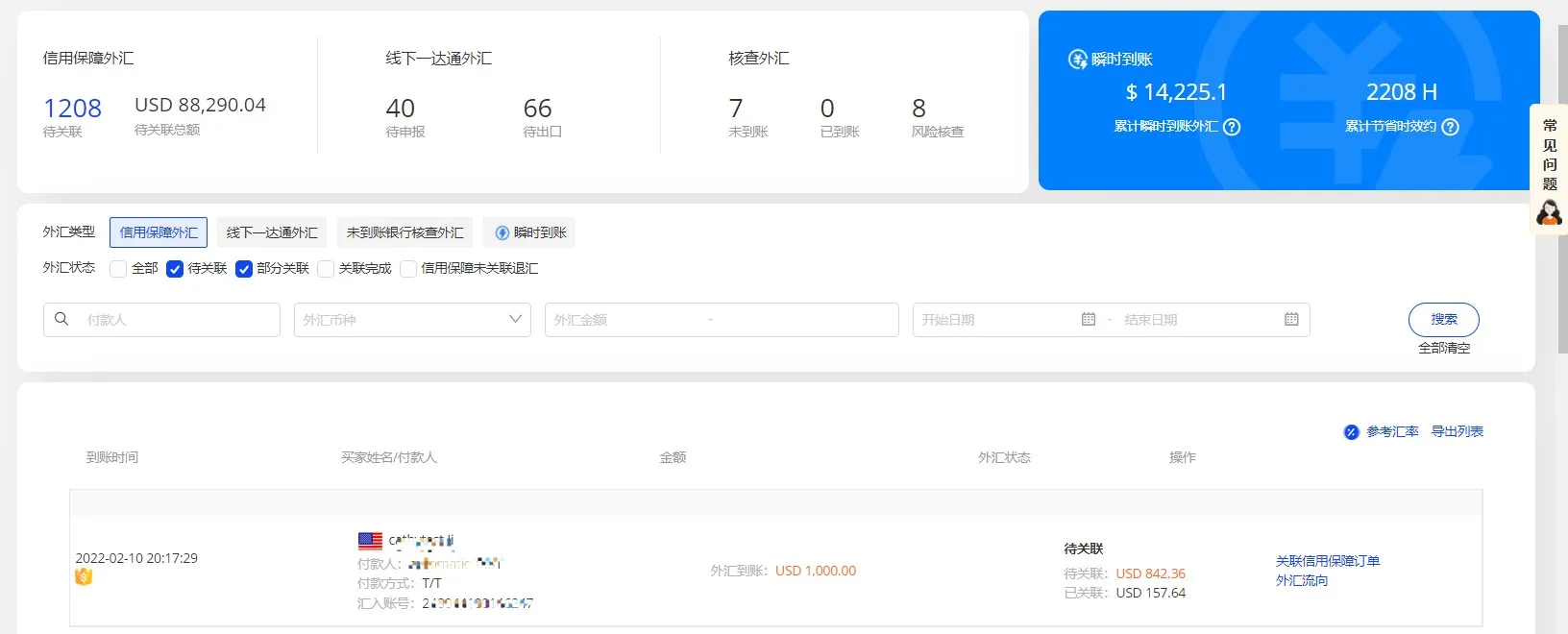Screen dimensions: 1568x634
Task: Open help icon beside 累计节省时效约
Action: tap(1450, 127)
